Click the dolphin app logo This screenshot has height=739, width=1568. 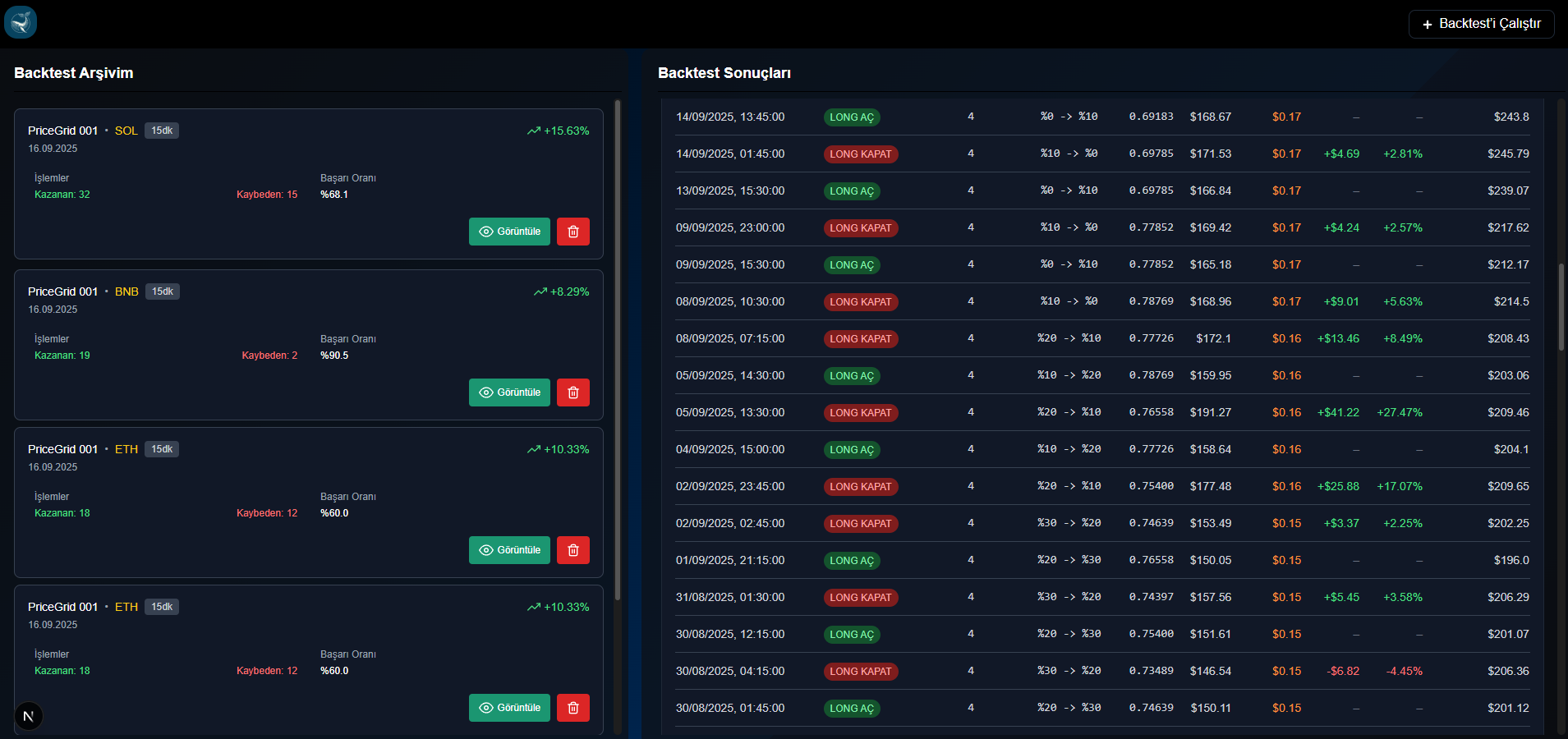tap(21, 22)
